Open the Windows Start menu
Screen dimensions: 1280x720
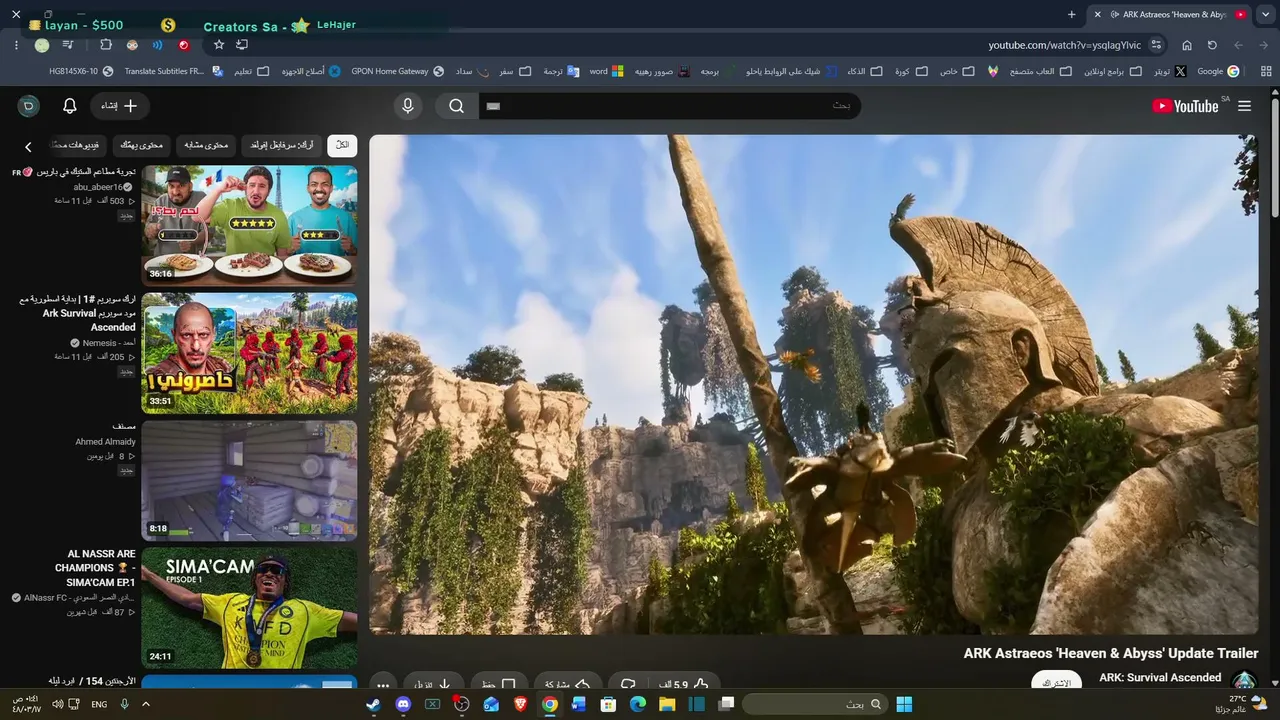click(x=904, y=704)
